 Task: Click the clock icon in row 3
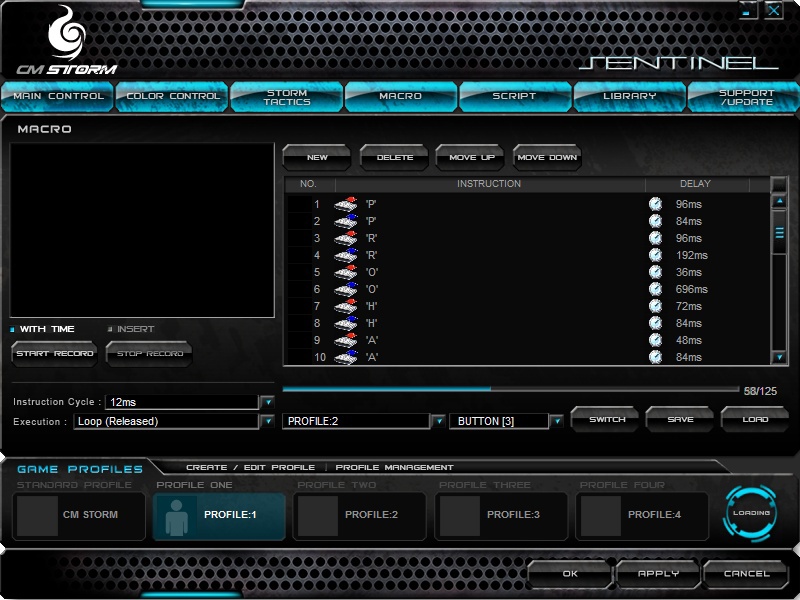point(656,238)
